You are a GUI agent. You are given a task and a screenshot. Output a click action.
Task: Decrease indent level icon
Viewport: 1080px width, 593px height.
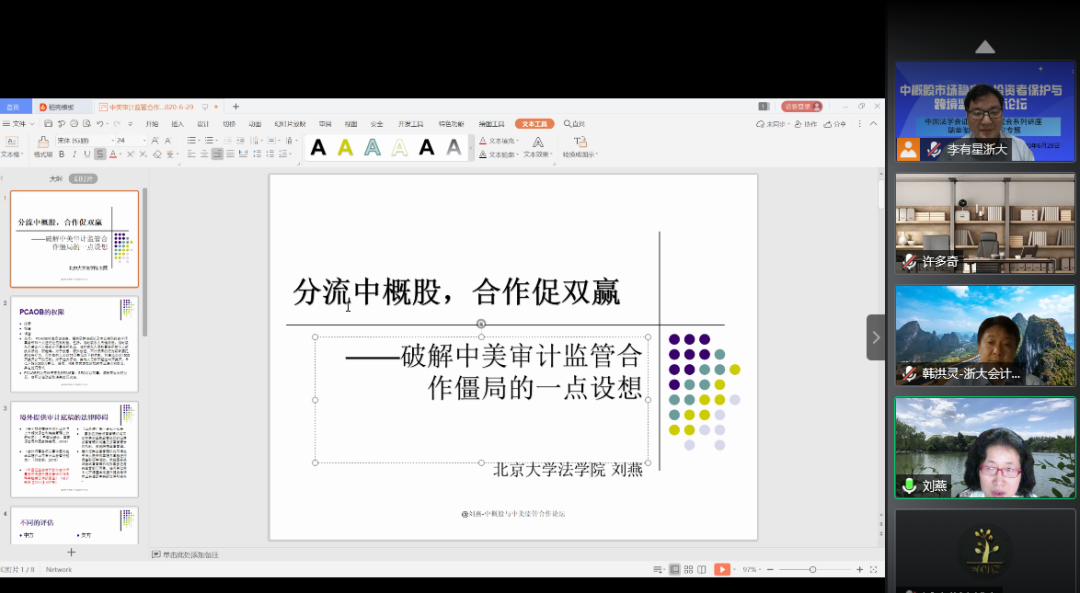click(228, 141)
